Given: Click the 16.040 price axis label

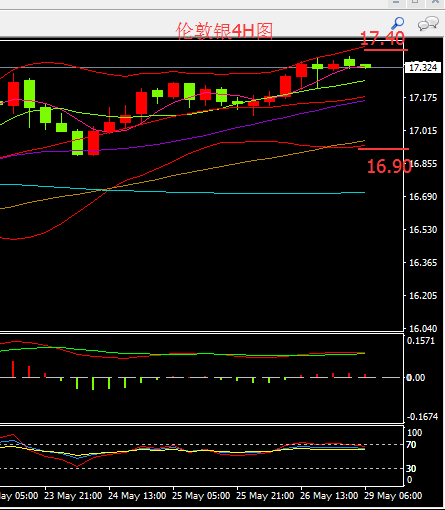Looking at the screenshot, I should 423,329.
